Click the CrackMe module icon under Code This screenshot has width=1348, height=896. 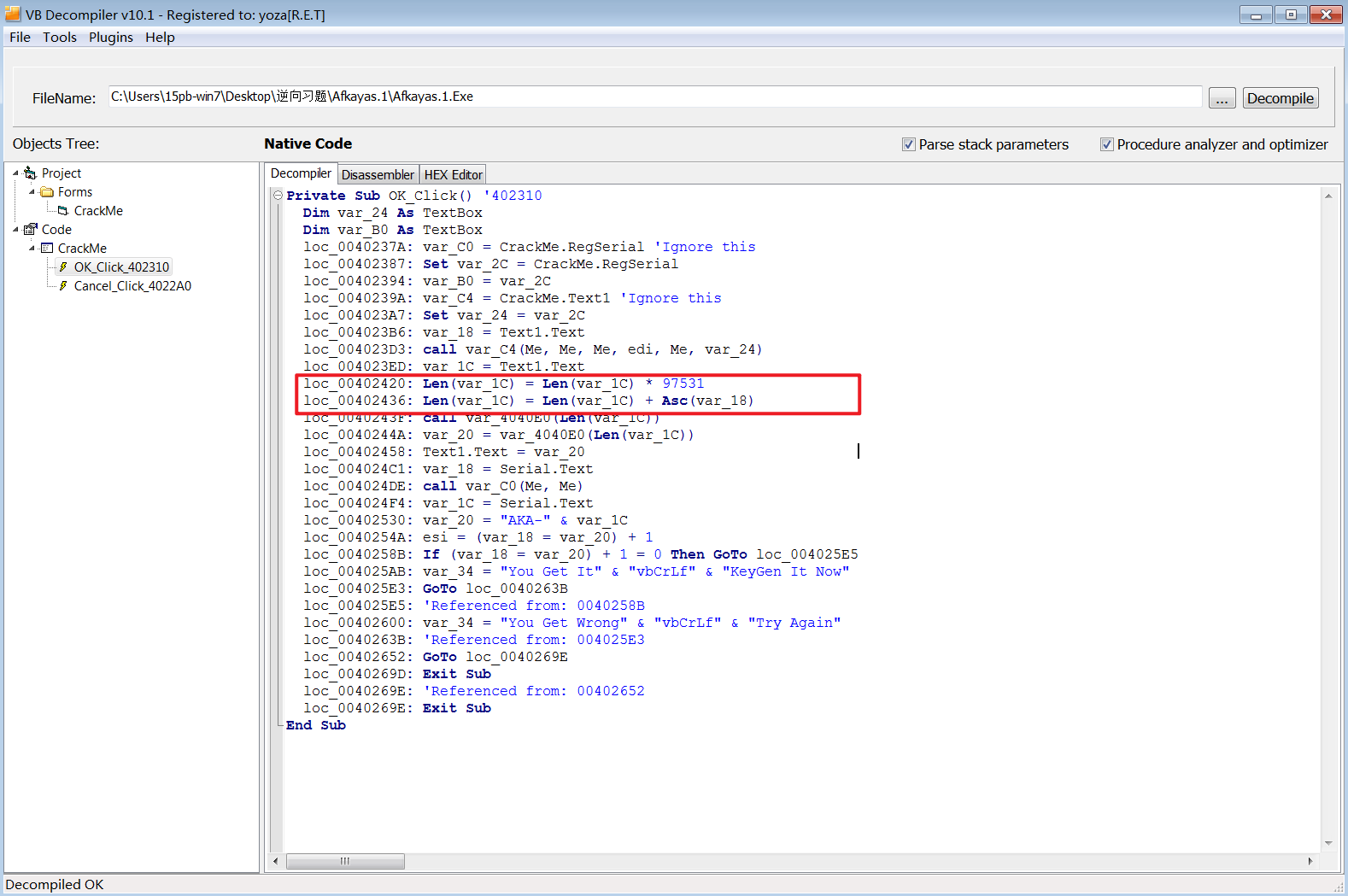coord(47,249)
